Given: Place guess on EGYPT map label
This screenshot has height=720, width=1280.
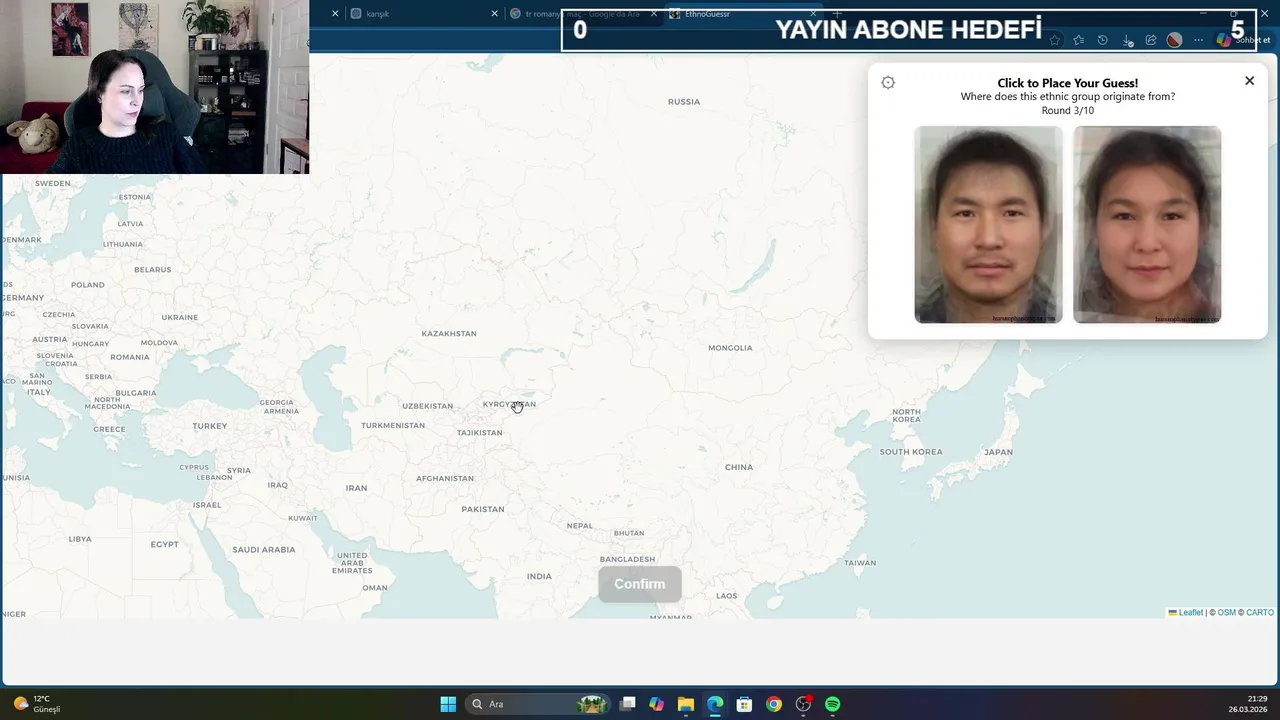Looking at the screenshot, I should point(165,544).
